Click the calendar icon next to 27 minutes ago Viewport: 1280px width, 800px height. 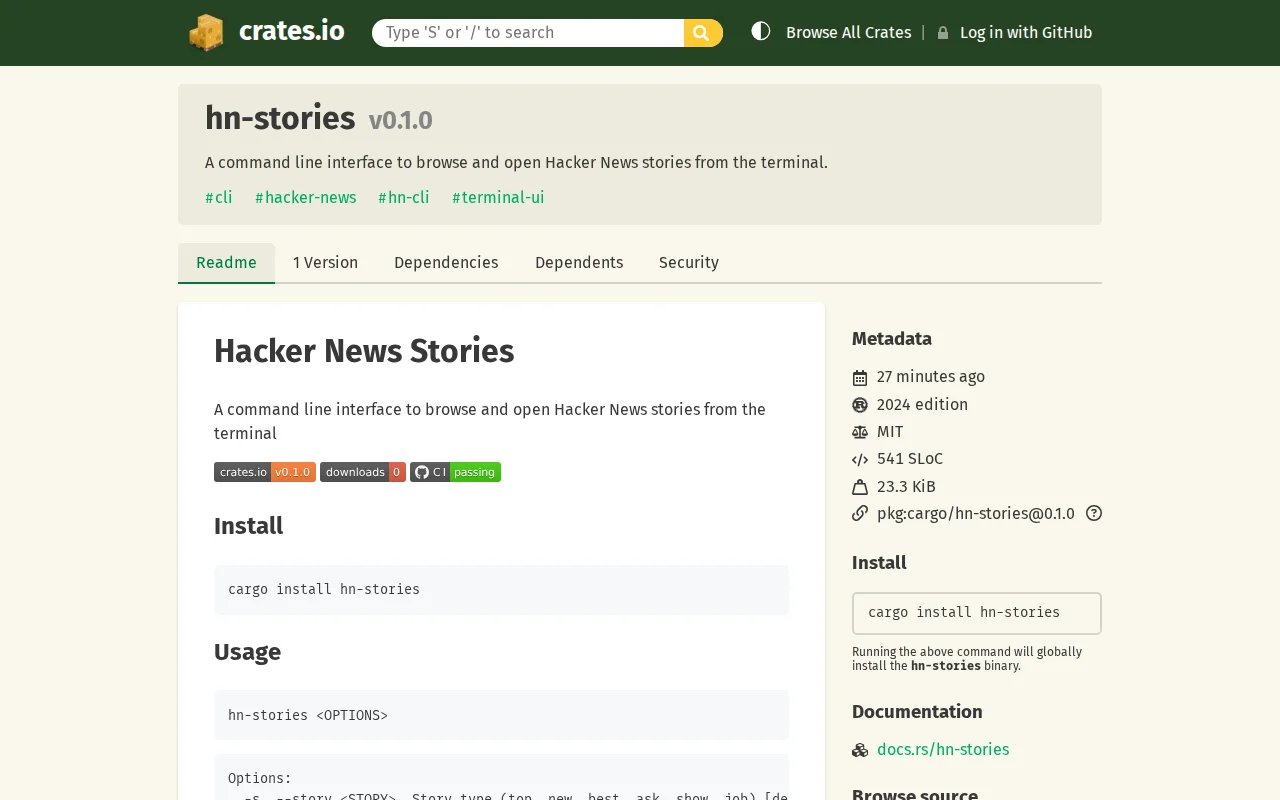860,377
